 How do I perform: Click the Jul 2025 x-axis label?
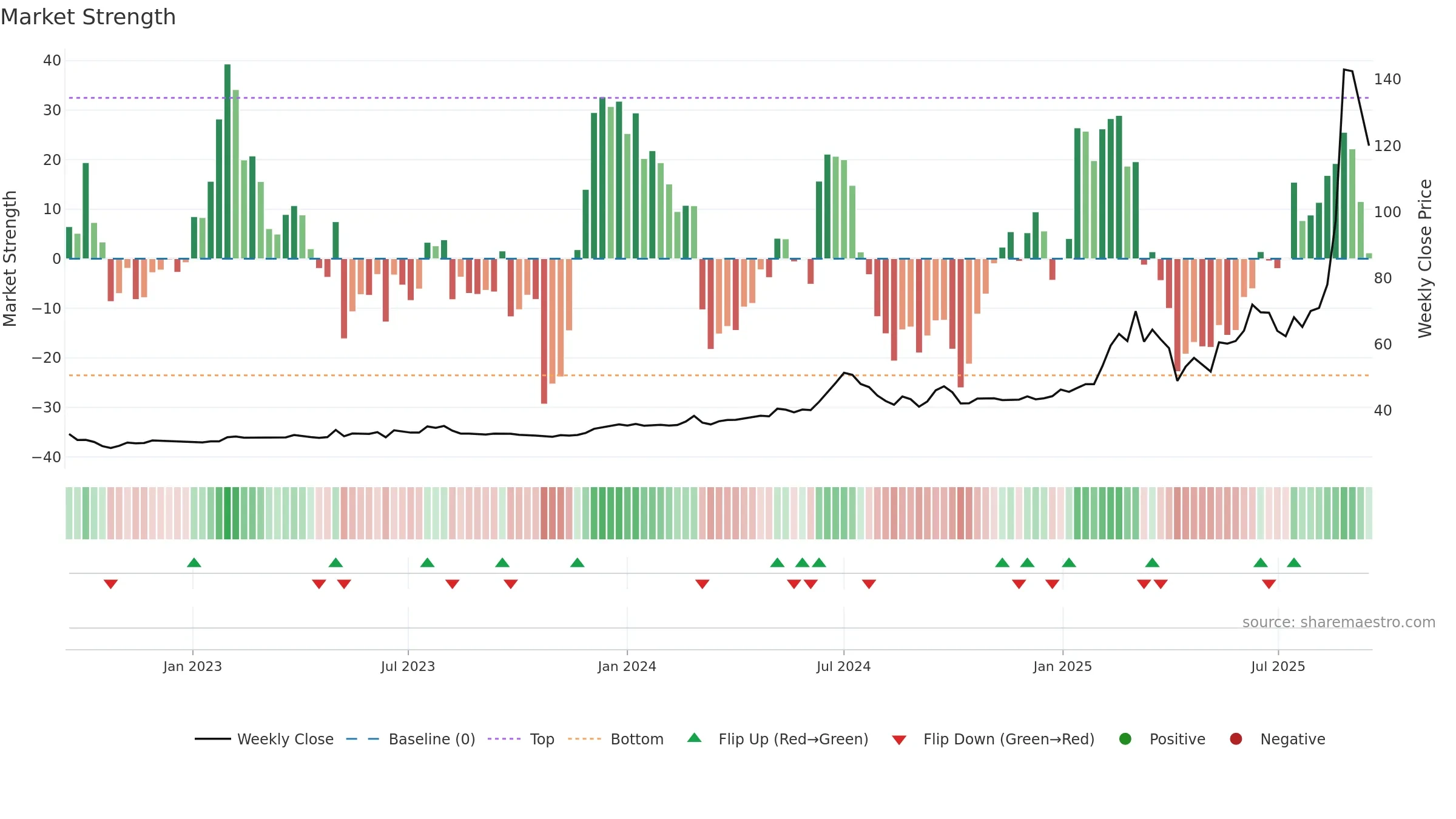[1278, 667]
